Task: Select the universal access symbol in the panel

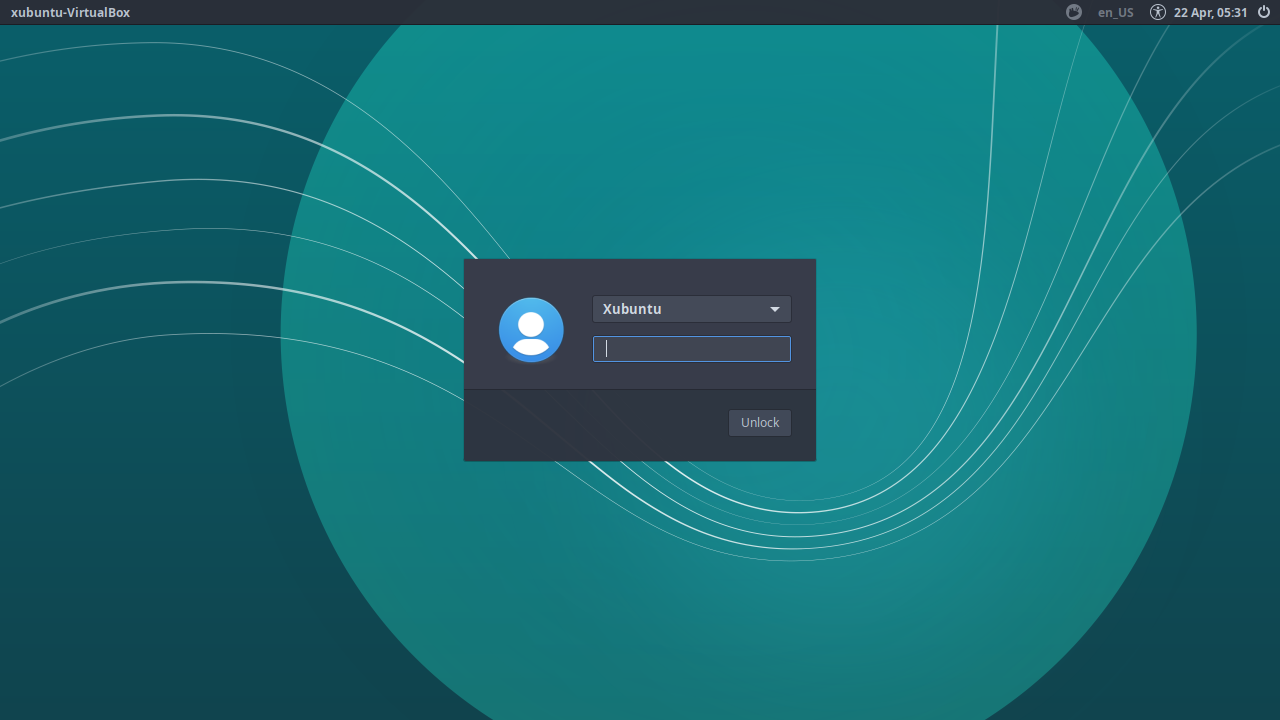Action: (1157, 12)
